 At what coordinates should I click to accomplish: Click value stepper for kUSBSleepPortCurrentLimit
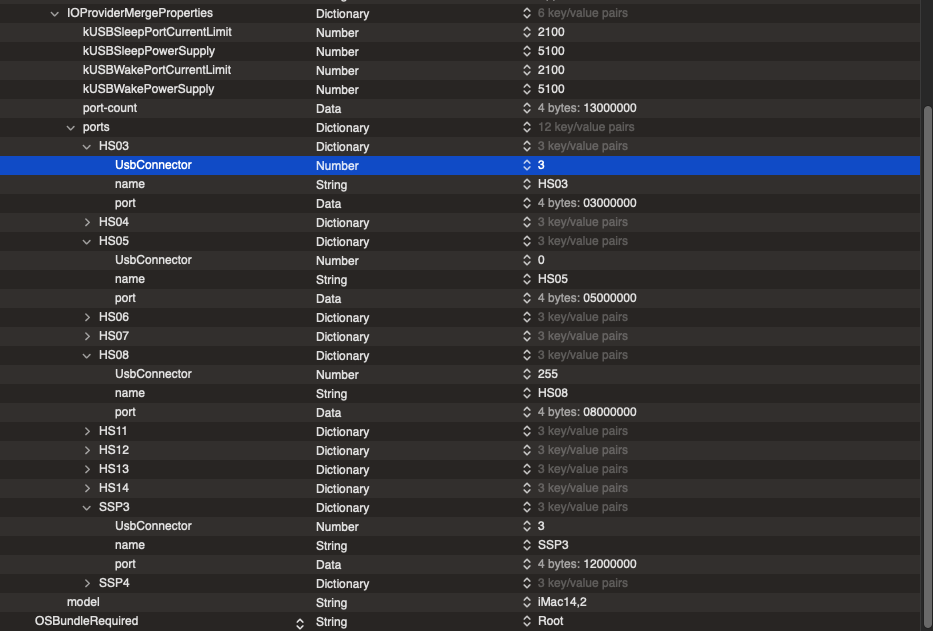click(x=527, y=32)
